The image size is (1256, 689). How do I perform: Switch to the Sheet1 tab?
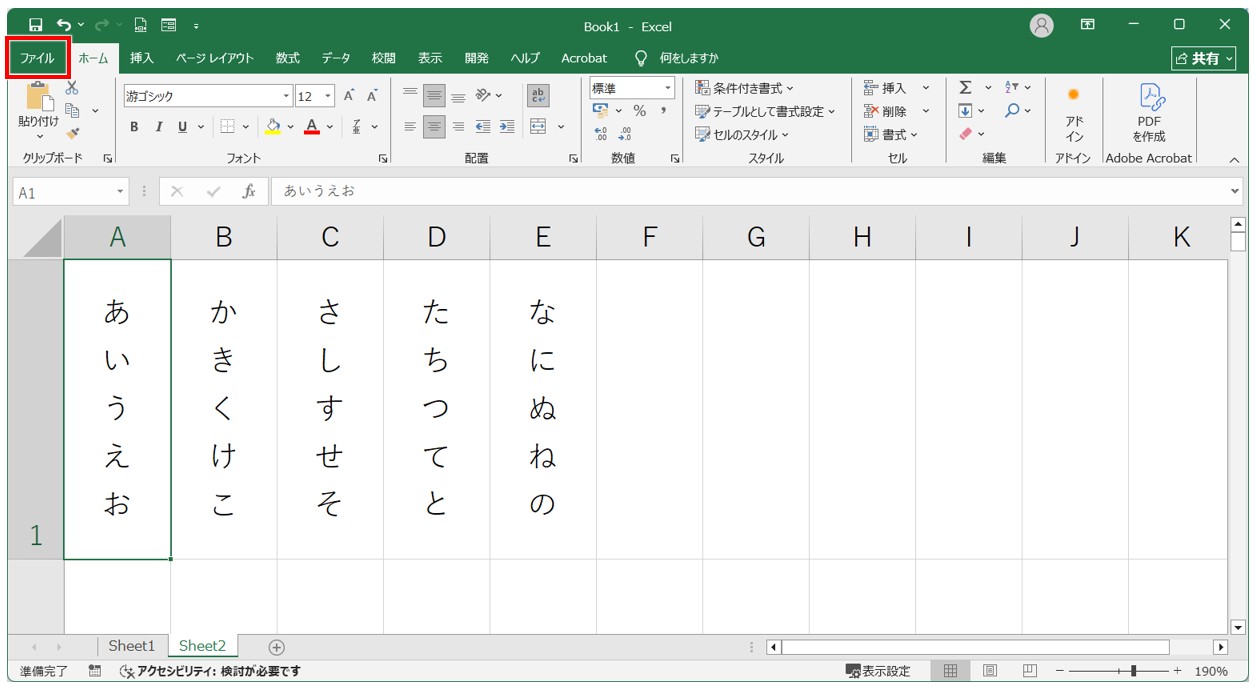pyautogui.click(x=132, y=646)
